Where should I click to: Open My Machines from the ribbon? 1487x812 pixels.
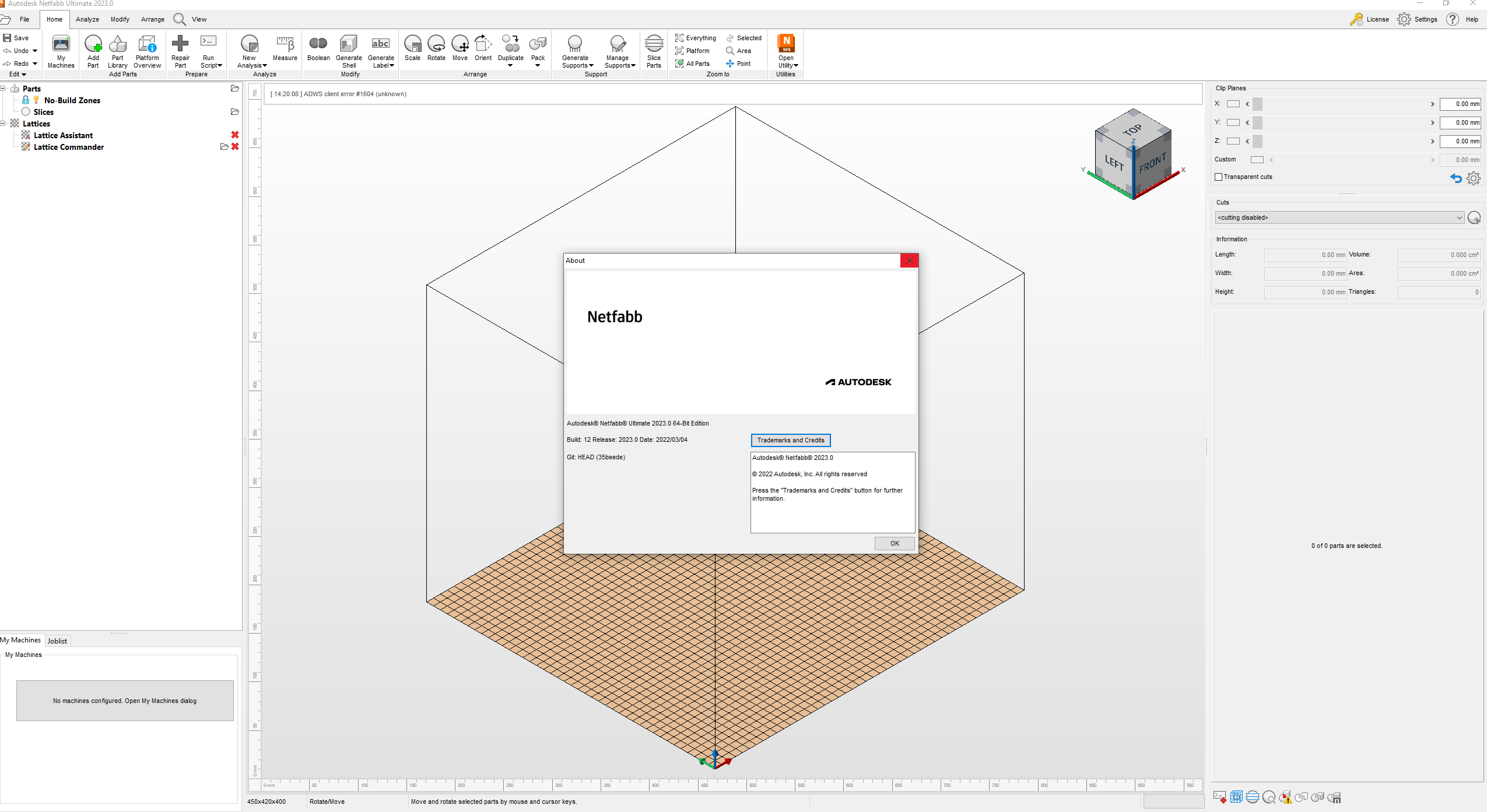click(x=61, y=44)
